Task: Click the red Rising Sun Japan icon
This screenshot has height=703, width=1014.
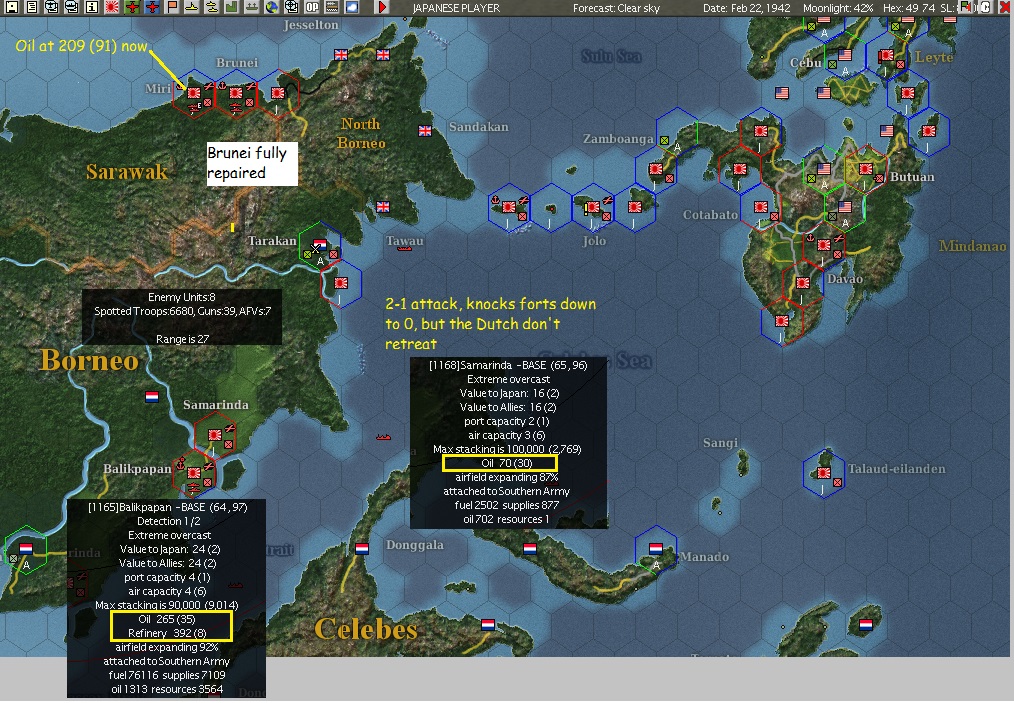Action: (x=112, y=7)
